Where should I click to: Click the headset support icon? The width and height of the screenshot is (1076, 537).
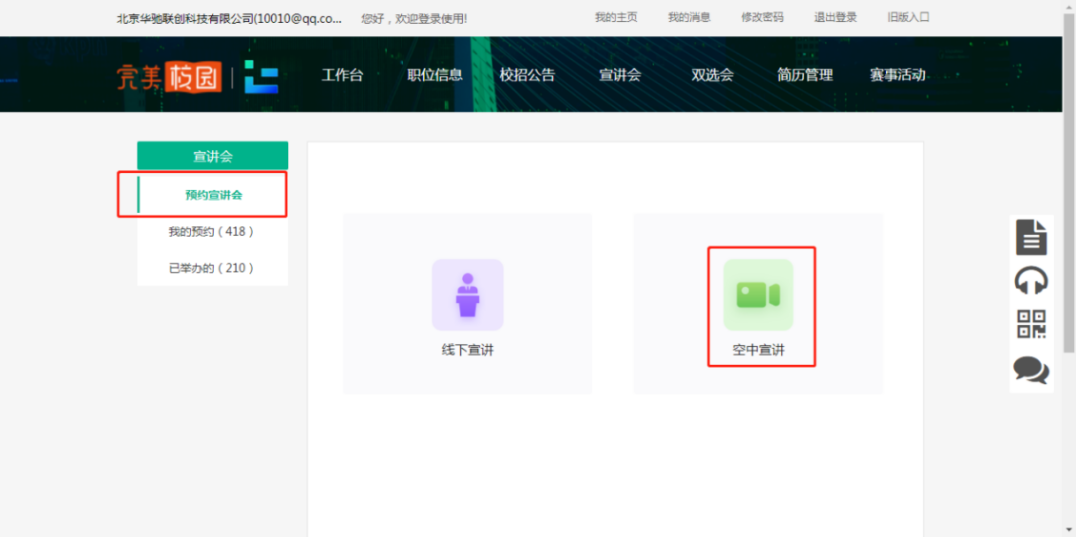click(1031, 281)
